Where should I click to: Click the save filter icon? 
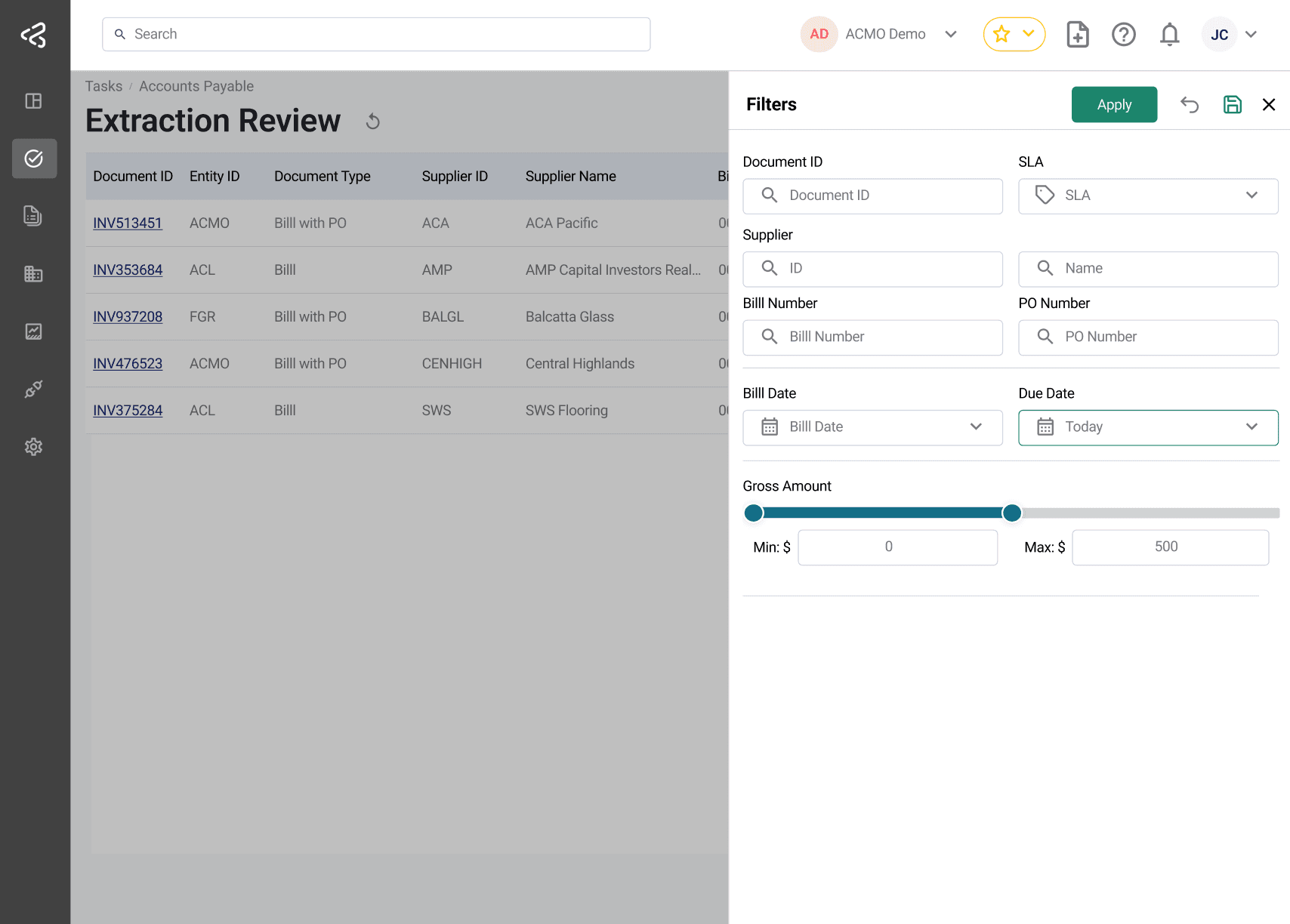[1232, 104]
